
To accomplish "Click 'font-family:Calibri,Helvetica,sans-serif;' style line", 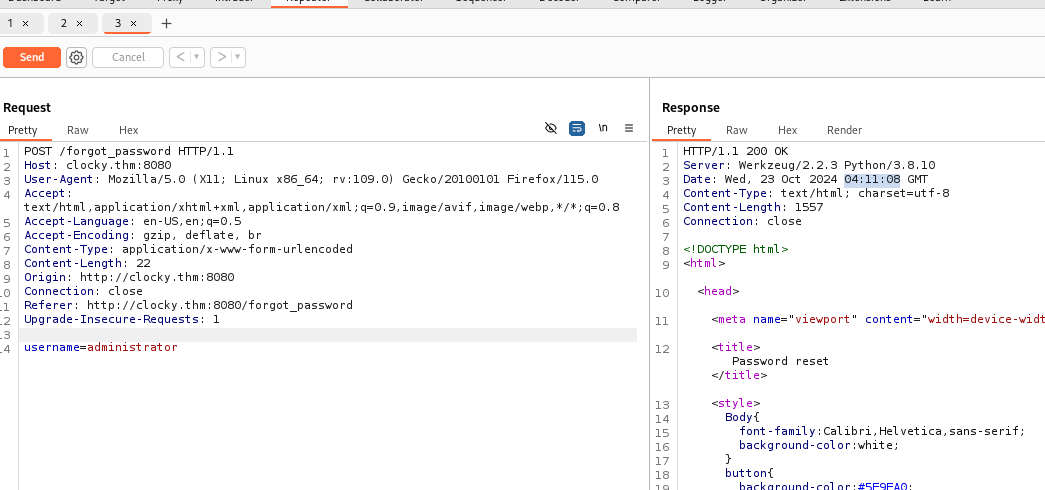I will click(x=882, y=431).
